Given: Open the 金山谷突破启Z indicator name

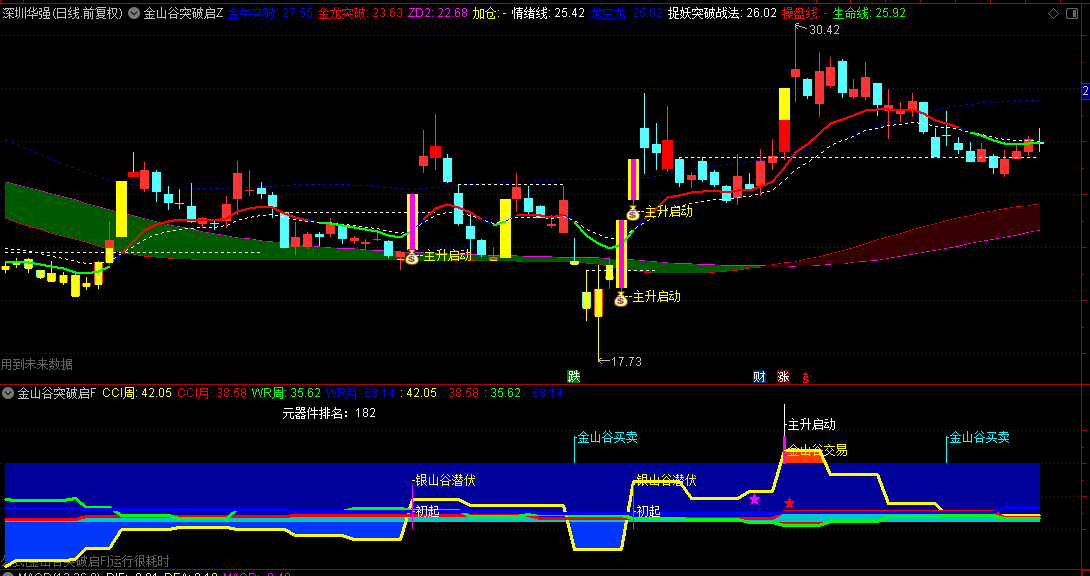Looking at the screenshot, I should (184, 13).
